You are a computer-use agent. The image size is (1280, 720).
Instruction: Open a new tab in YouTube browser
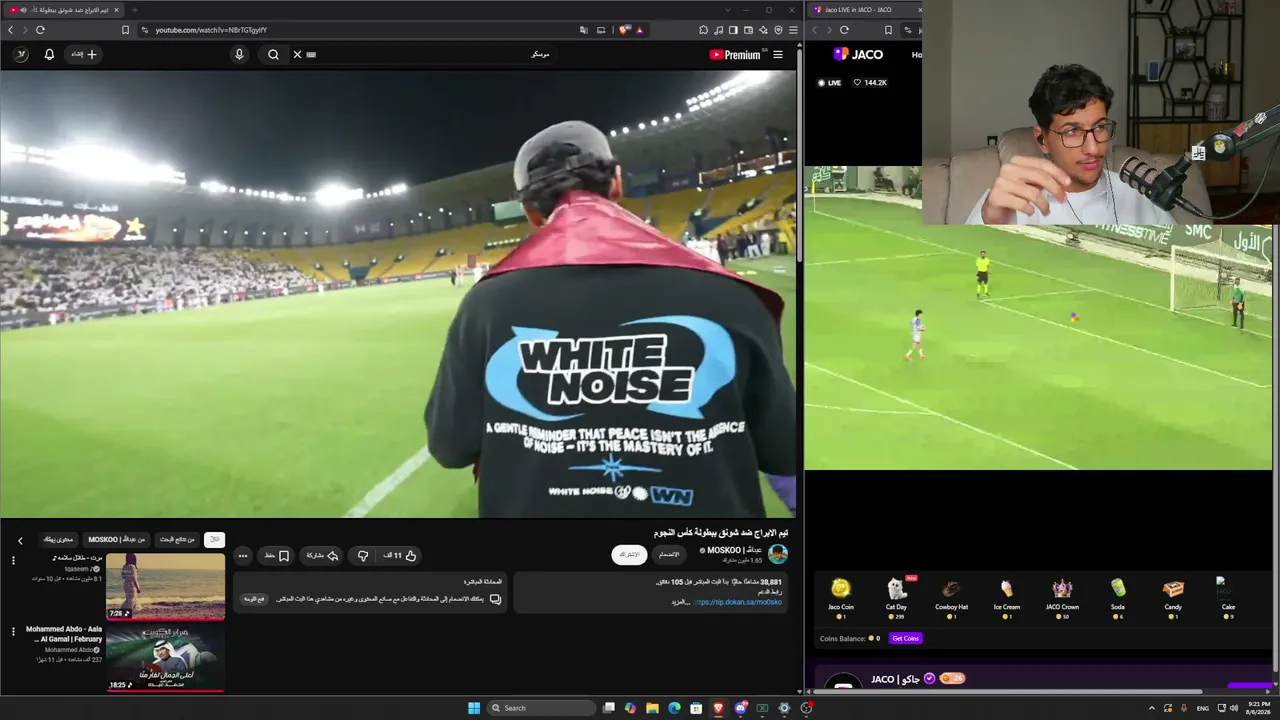[x=134, y=10]
